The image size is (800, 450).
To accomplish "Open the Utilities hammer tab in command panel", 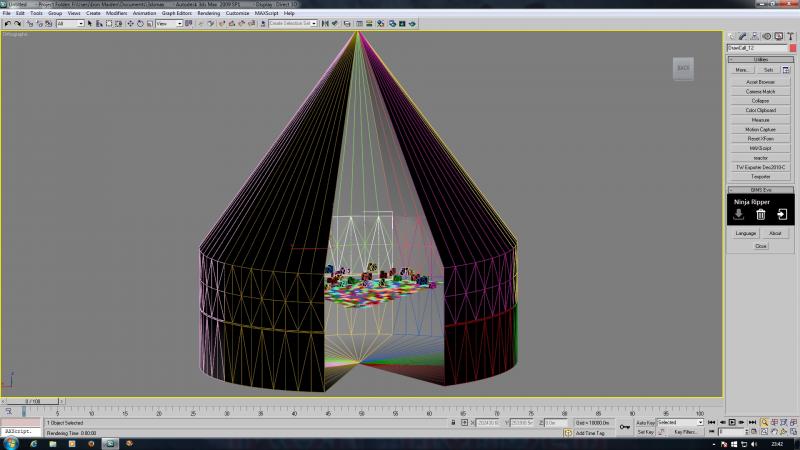I will tap(790, 36).
